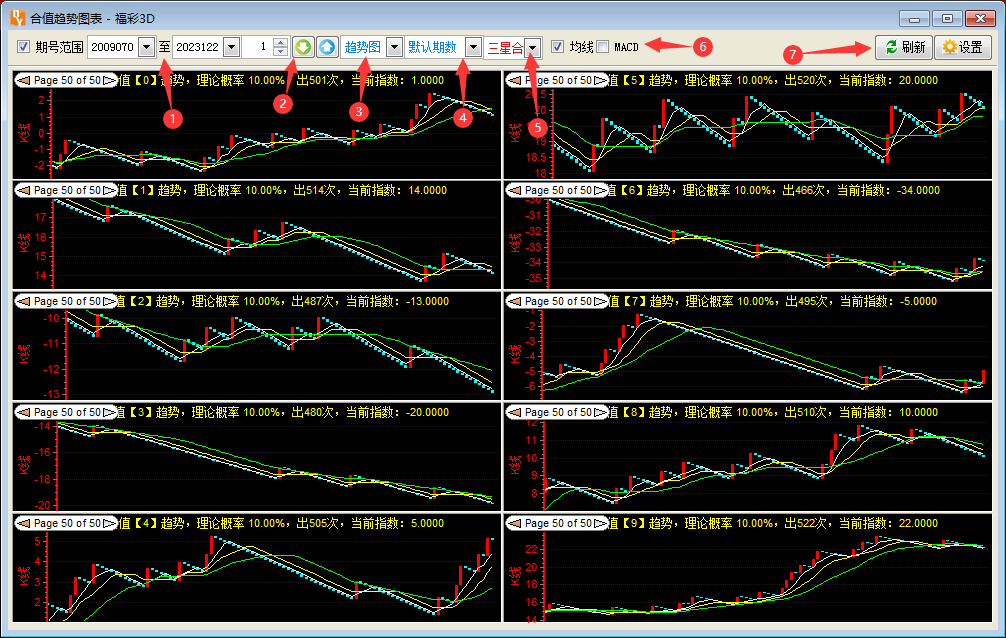The width and height of the screenshot is (1006, 638).
Task: Go to next page in sum value 5 chart
Action: tap(600, 79)
